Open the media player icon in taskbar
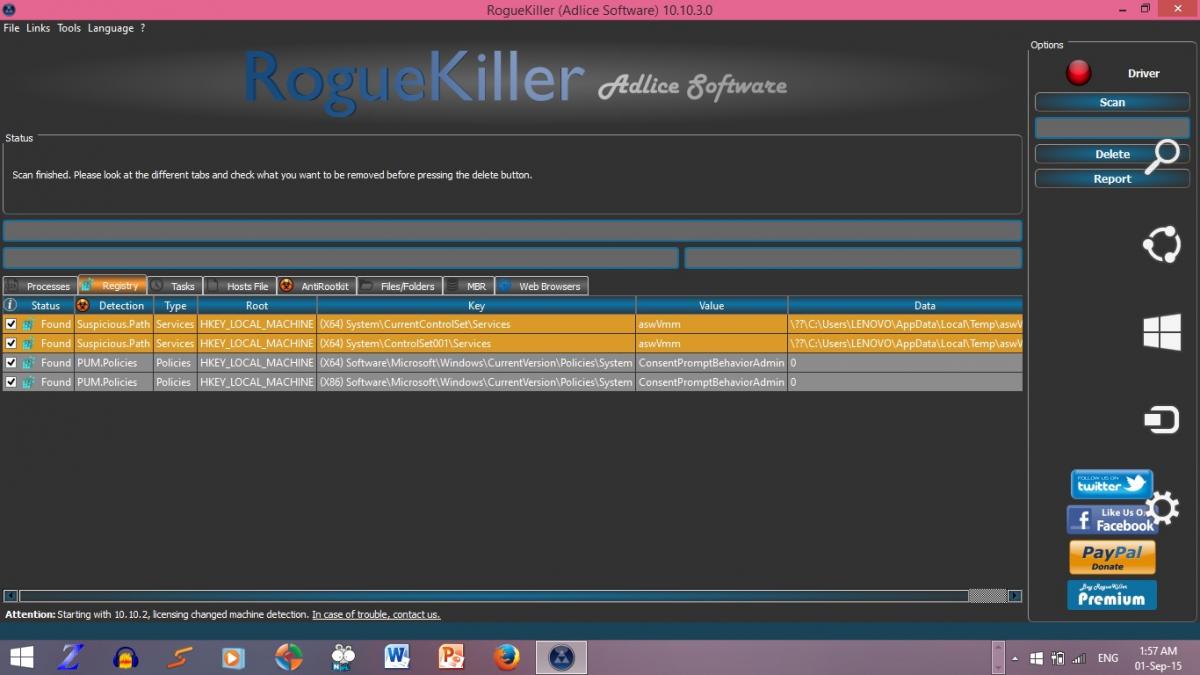 point(234,657)
